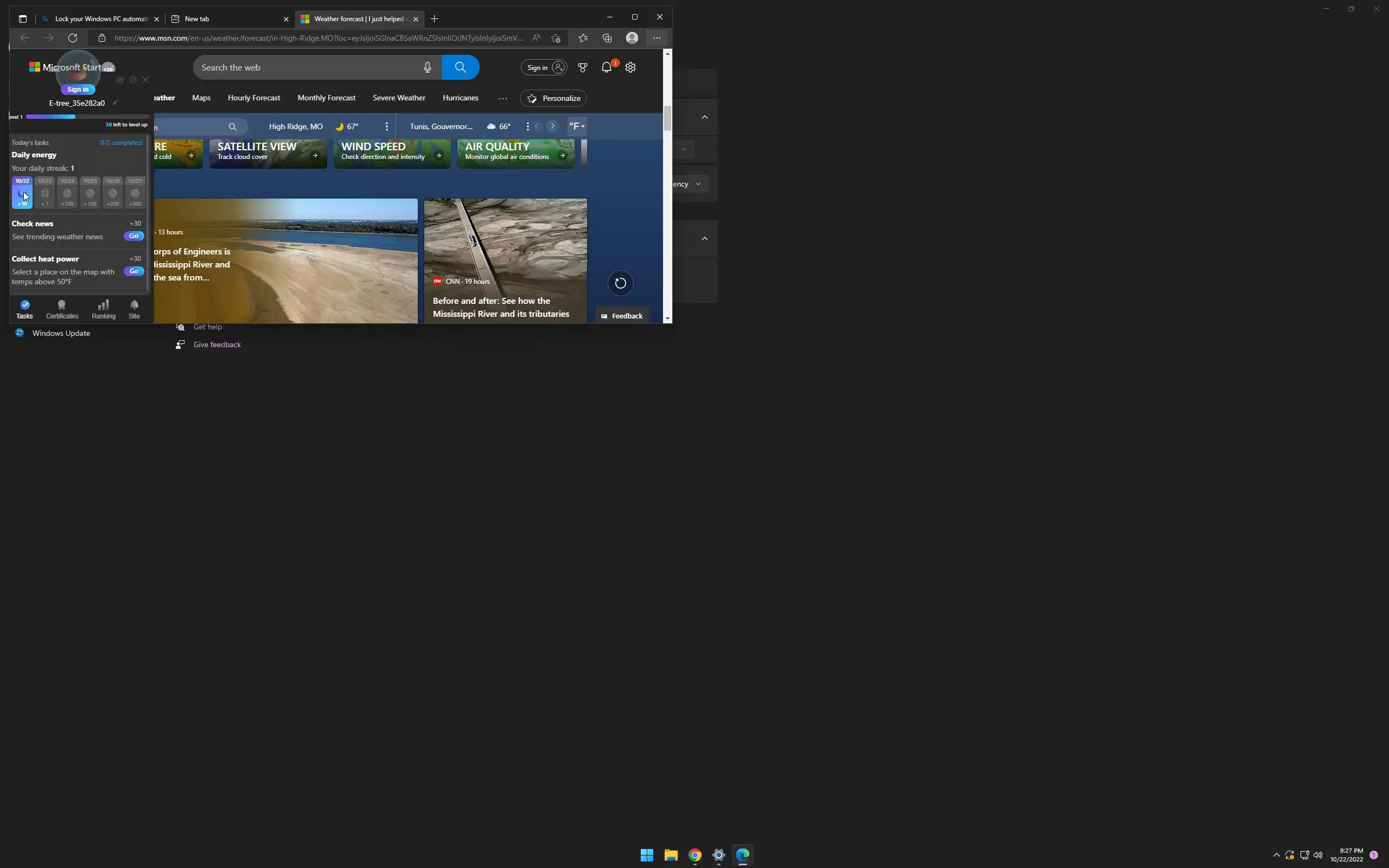The height and width of the screenshot is (868, 1389).
Task: Open browser Collections icon in toolbar
Action: 607,38
